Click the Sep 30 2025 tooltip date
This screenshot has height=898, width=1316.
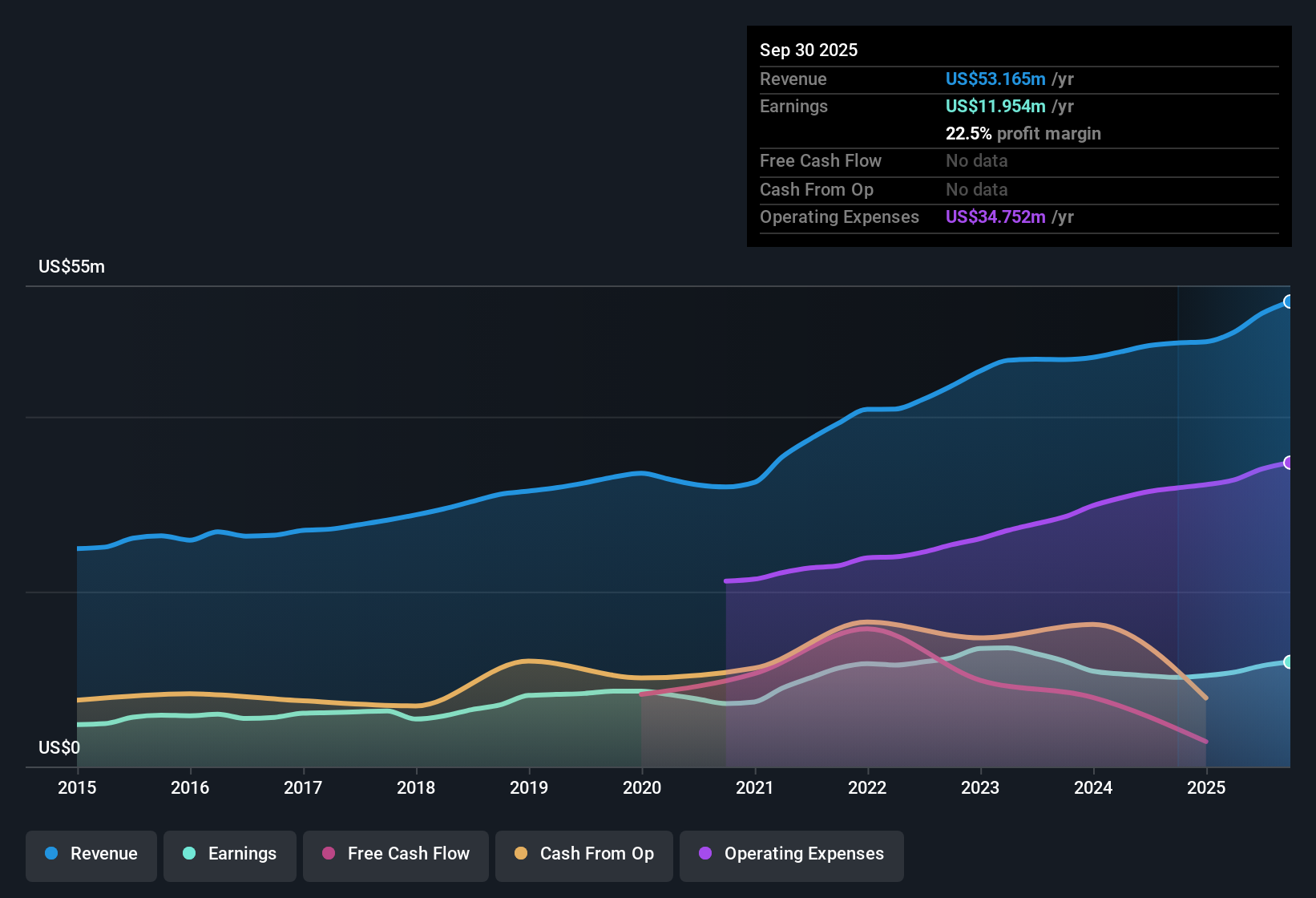coord(809,50)
